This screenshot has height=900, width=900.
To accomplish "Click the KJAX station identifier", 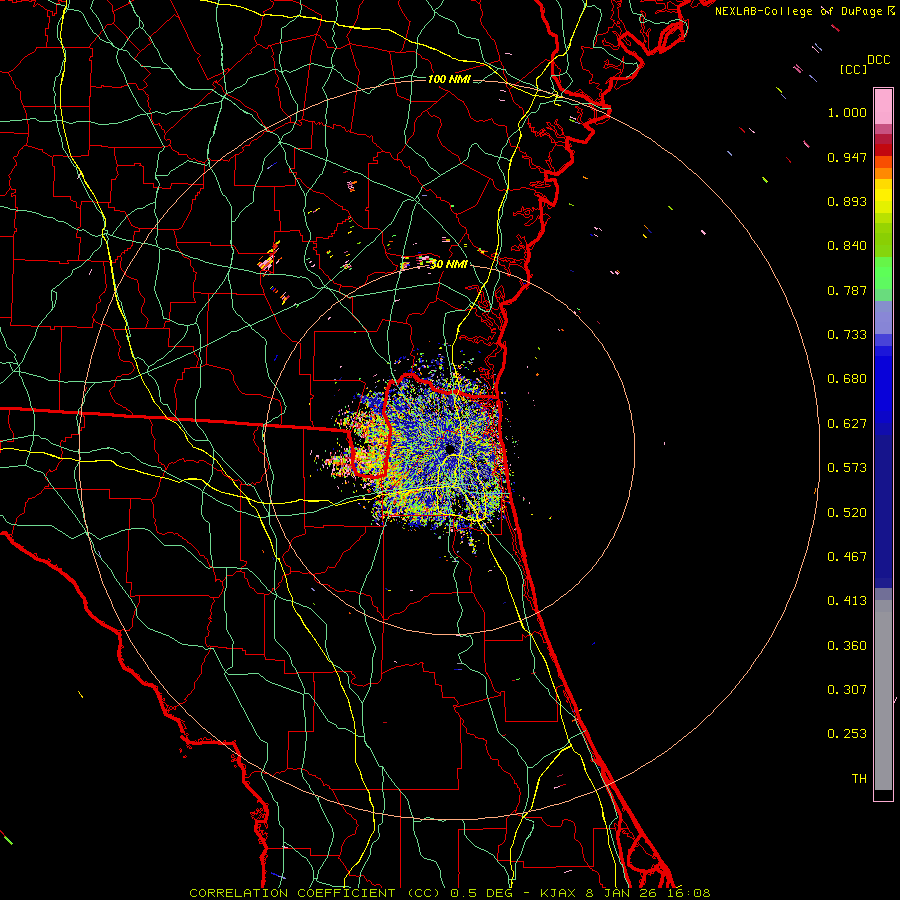I will 560,893.
